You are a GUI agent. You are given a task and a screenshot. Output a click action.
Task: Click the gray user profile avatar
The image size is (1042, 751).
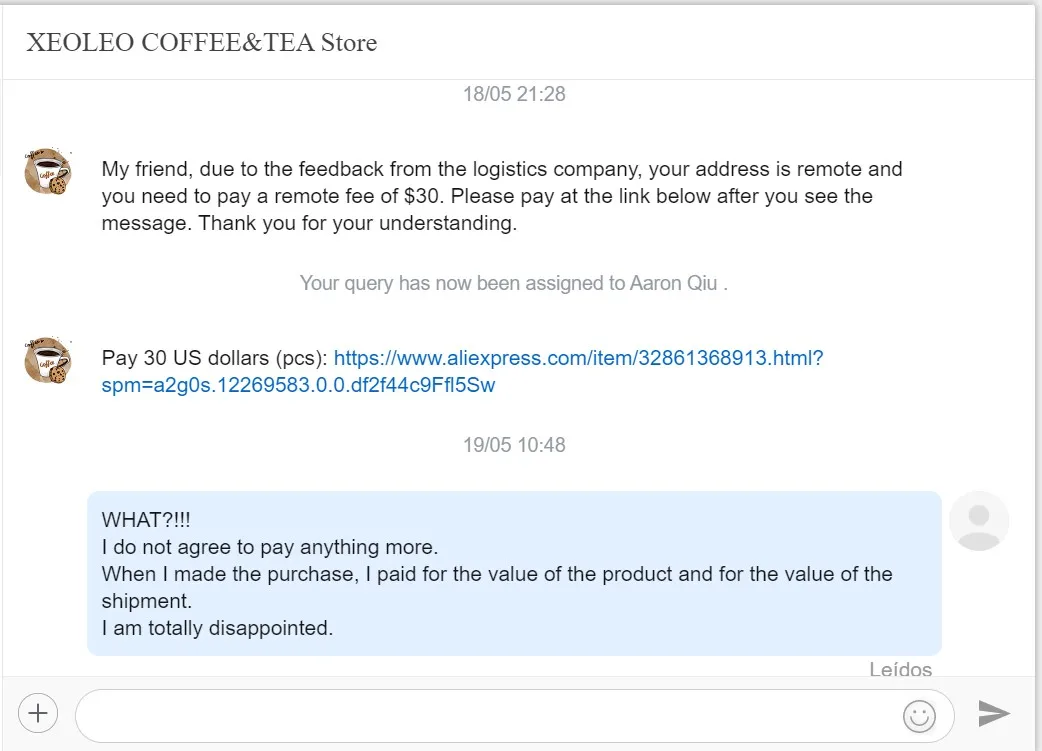pyautogui.click(x=979, y=521)
